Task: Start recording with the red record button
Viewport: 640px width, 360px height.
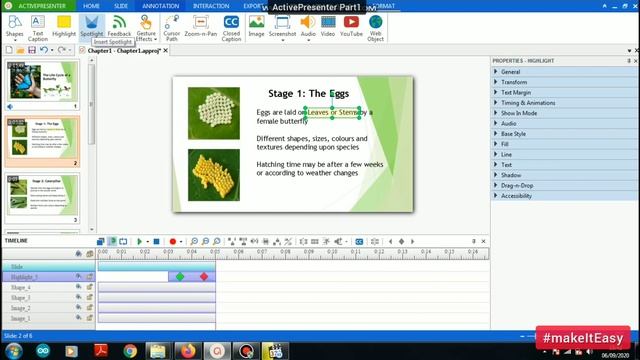Action: (173, 241)
